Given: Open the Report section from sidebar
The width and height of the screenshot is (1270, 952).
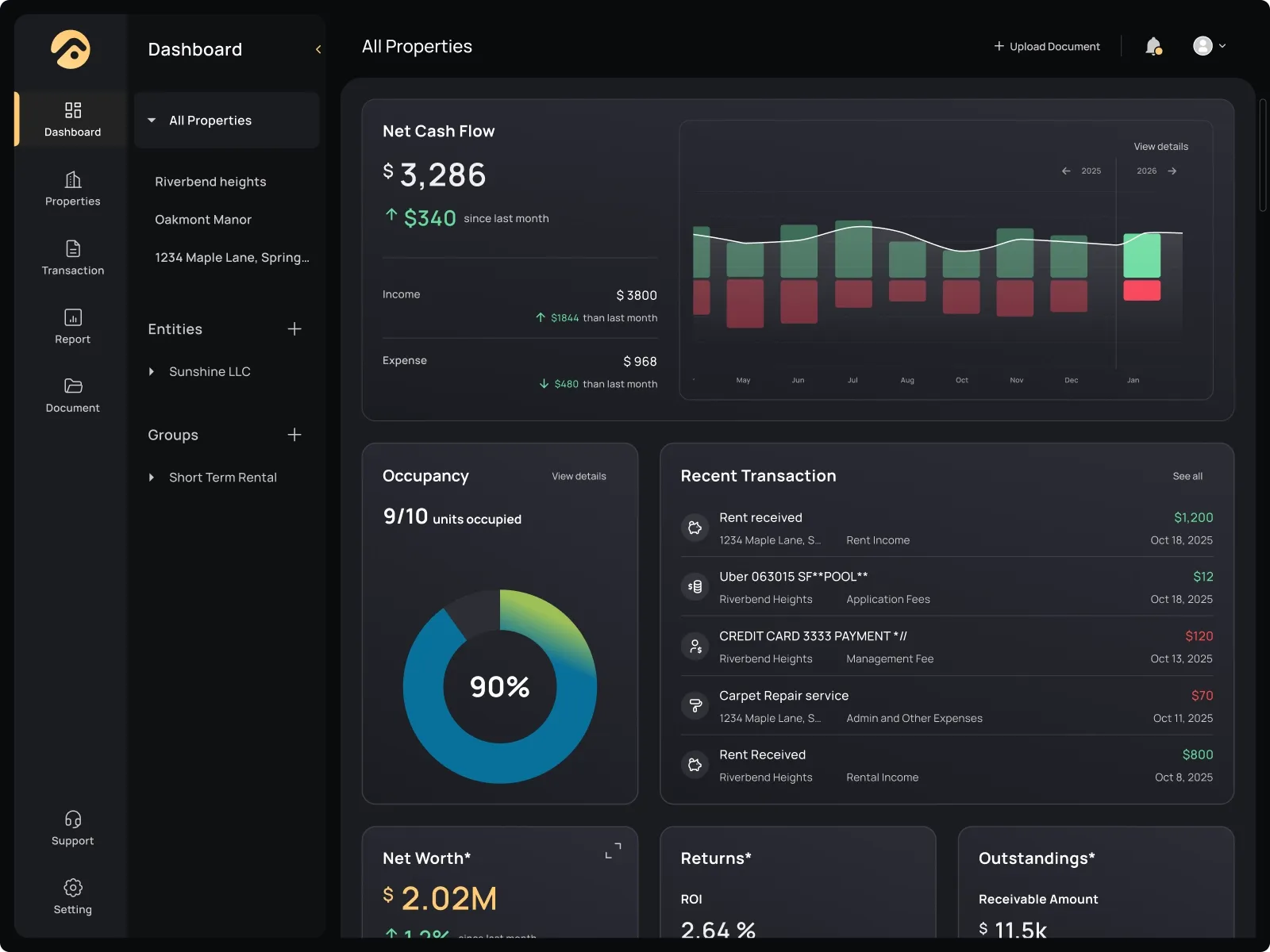Looking at the screenshot, I should (x=72, y=325).
